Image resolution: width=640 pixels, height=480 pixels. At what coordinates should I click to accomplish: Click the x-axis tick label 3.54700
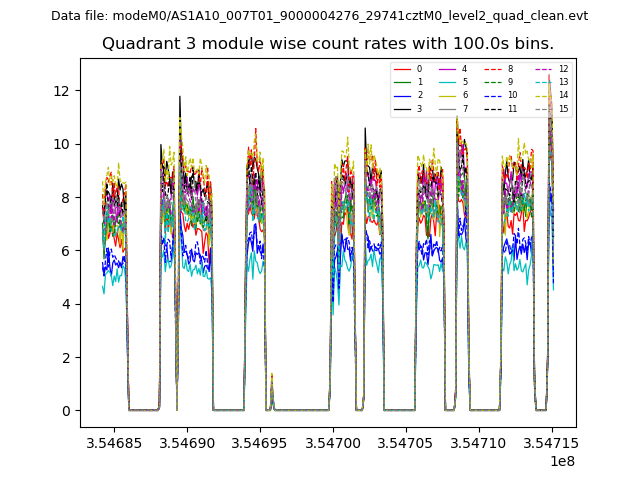(333, 442)
